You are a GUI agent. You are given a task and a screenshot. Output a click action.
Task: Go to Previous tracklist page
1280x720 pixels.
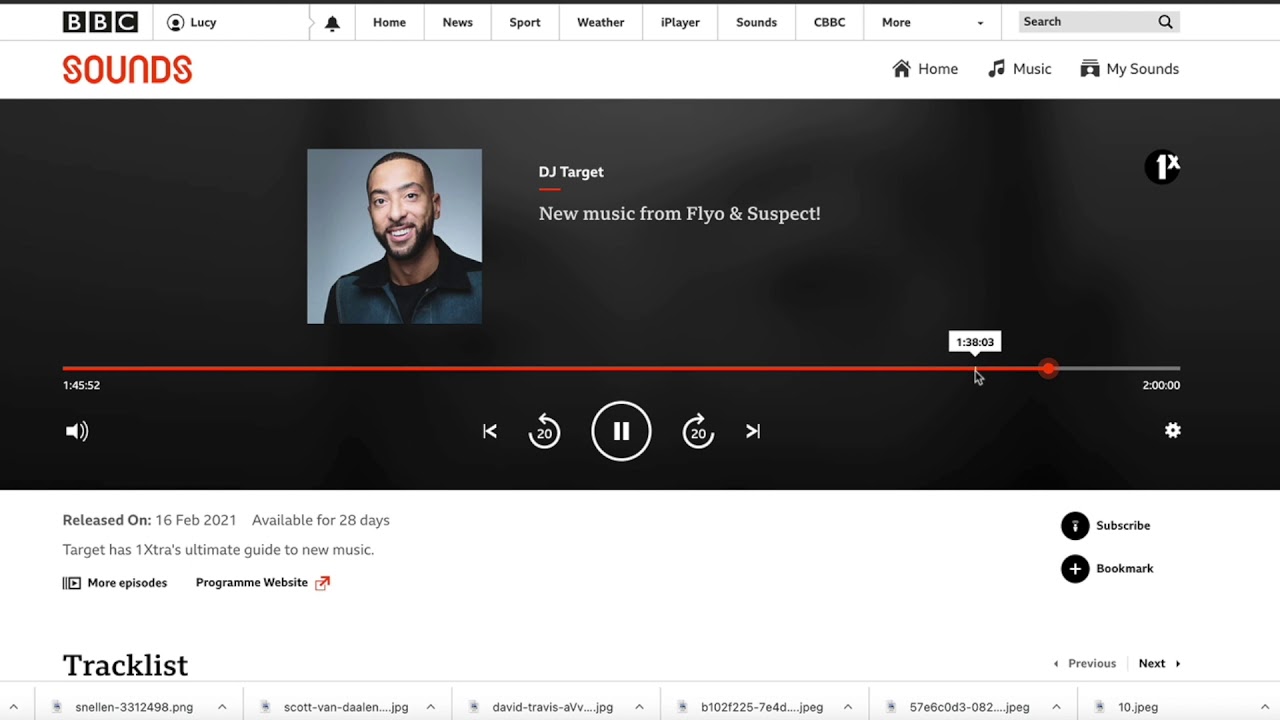tap(1086, 663)
